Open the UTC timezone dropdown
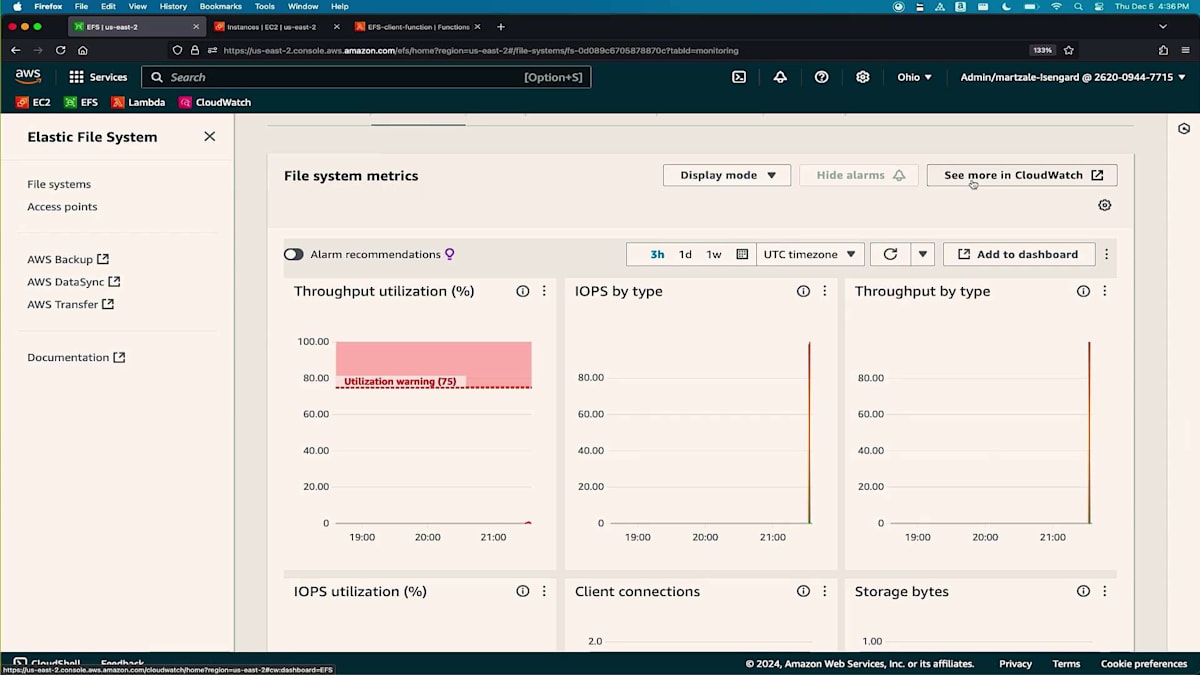The height and width of the screenshot is (675, 1200). pyautogui.click(x=810, y=254)
